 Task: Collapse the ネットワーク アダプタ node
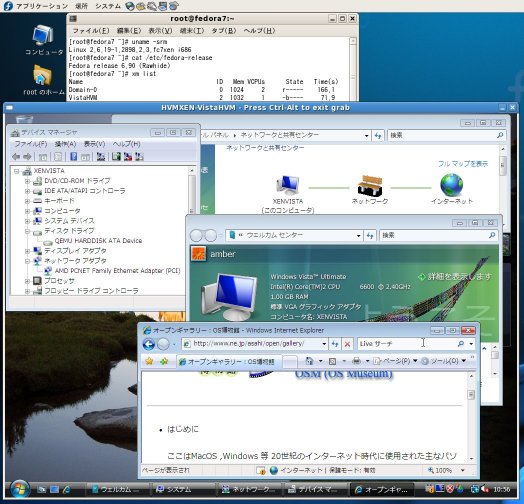coord(27,261)
